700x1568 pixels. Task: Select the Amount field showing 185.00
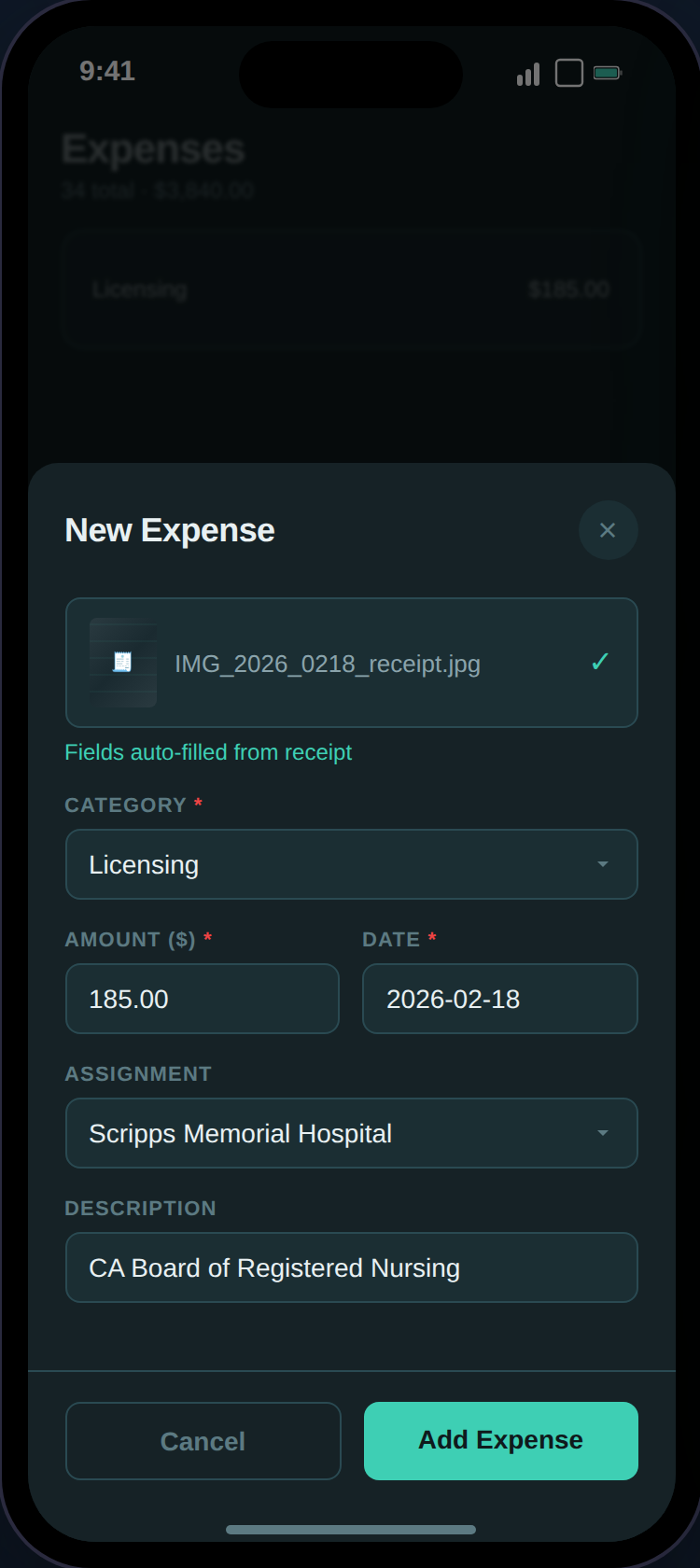point(202,999)
